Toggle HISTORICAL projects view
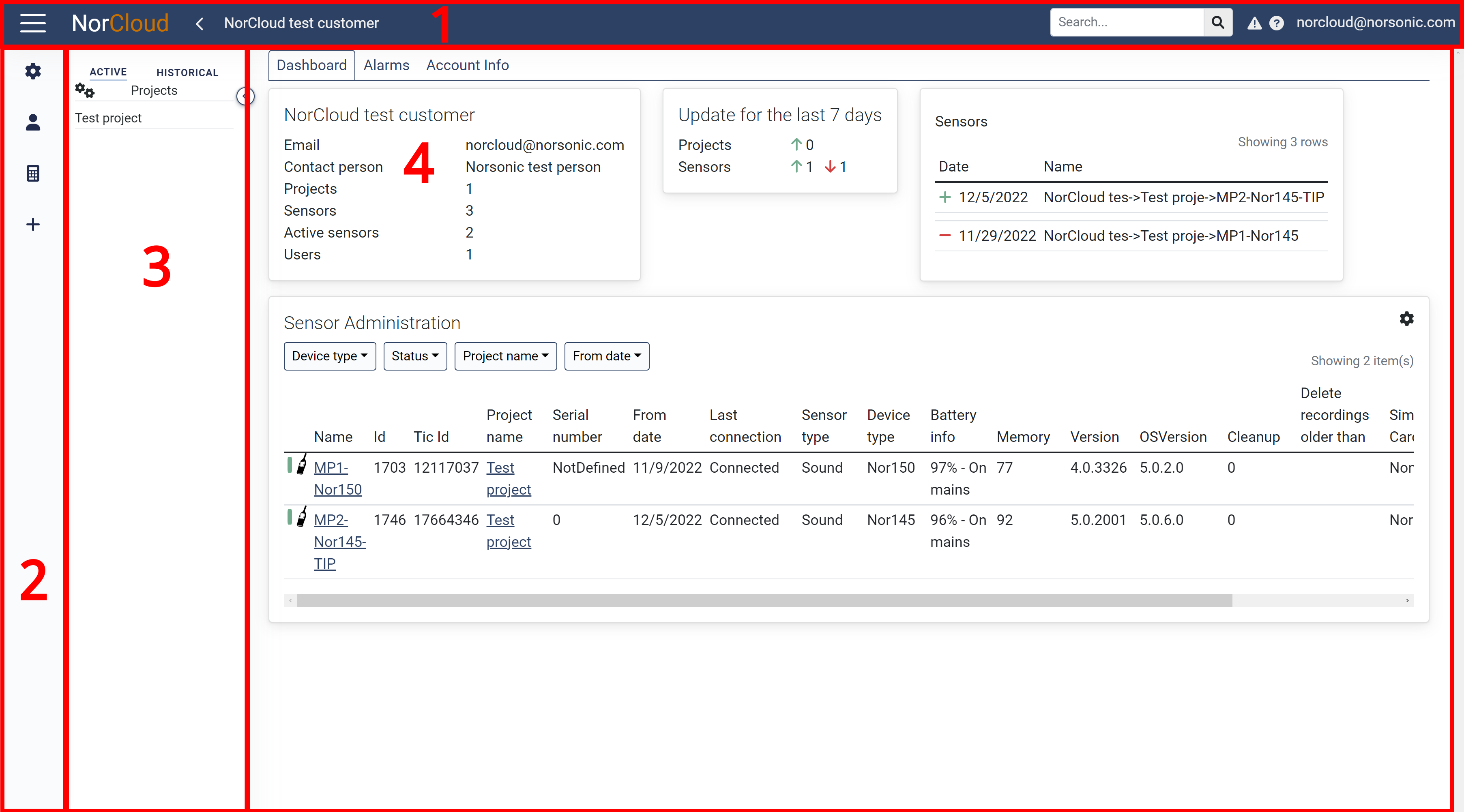This screenshot has width=1464, height=812. click(187, 71)
